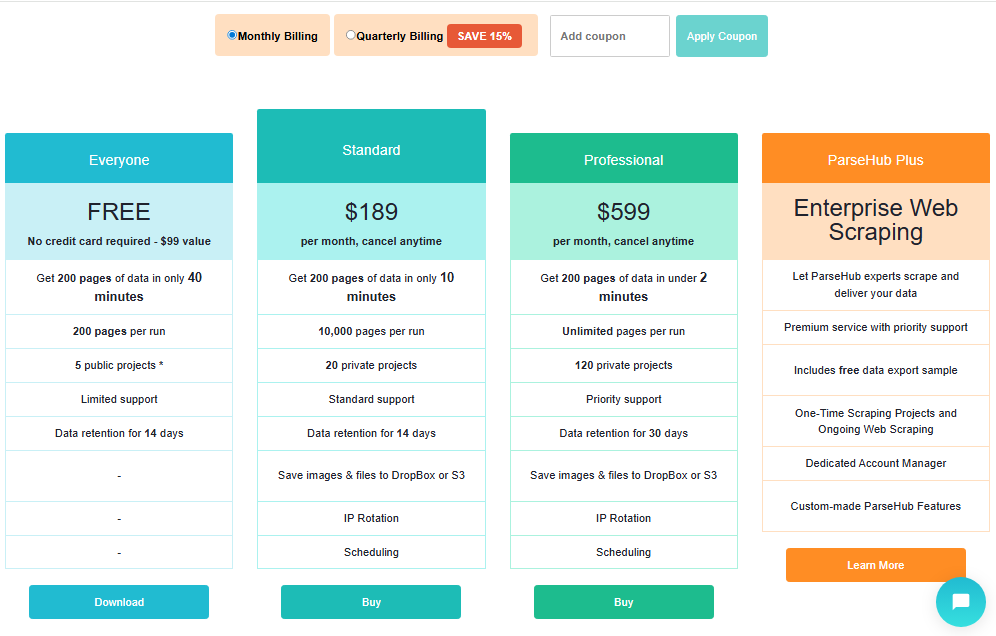This screenshot has width=996, height=636.
Task: Buy the Standard $189 plan
Action: tap(371, 602)
